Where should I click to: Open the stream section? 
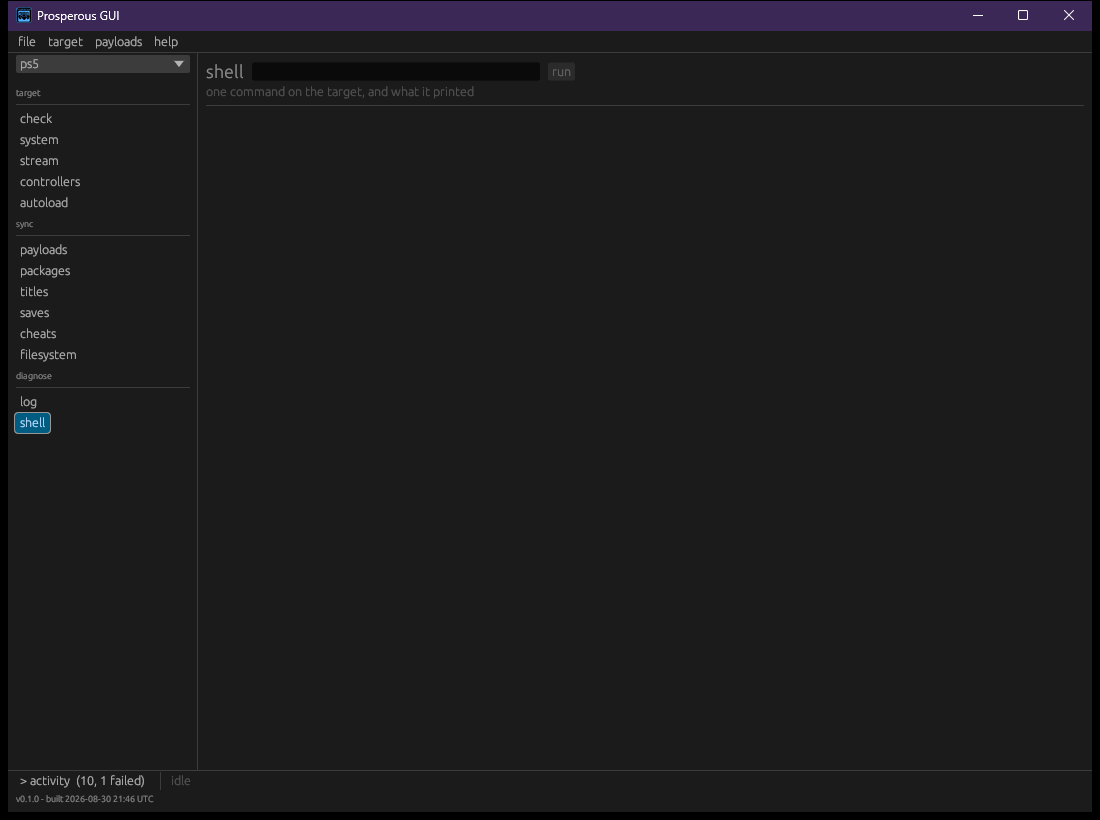(39, 161)
